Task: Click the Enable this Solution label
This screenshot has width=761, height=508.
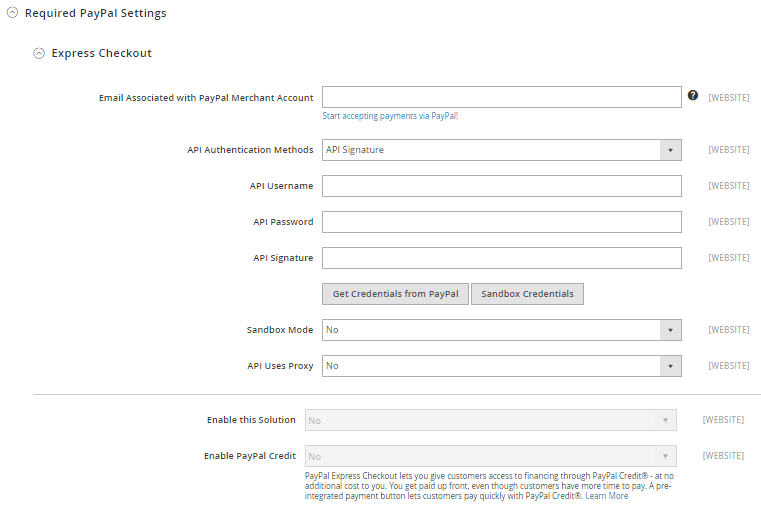Action: [x=251, y=420]
